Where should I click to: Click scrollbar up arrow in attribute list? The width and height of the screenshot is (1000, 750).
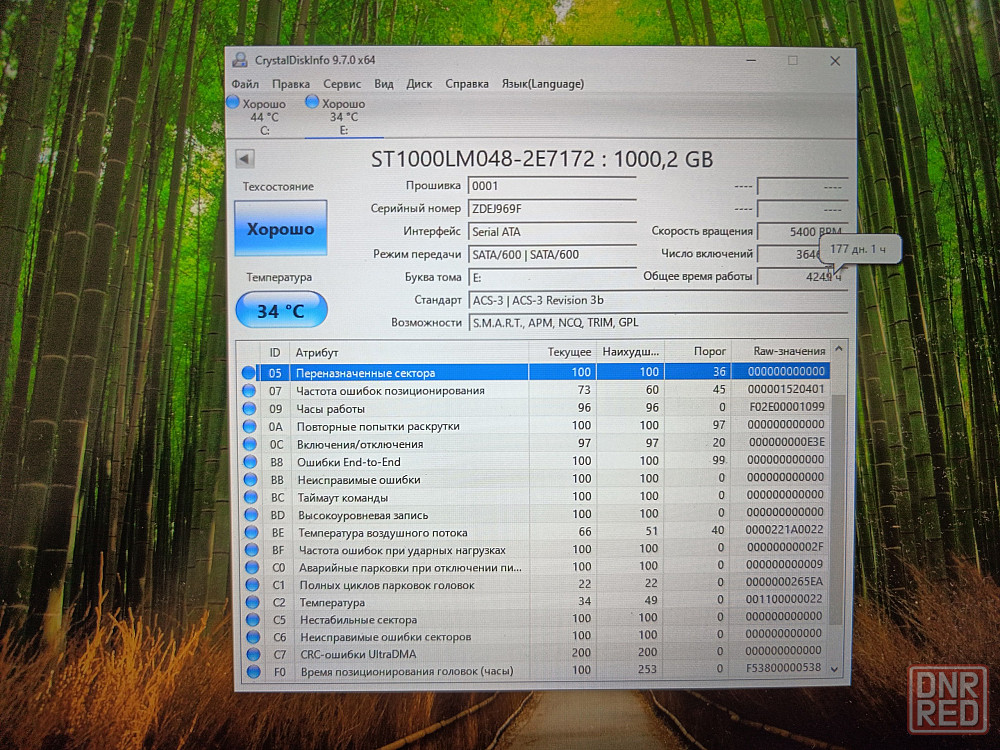click(839, 349)
